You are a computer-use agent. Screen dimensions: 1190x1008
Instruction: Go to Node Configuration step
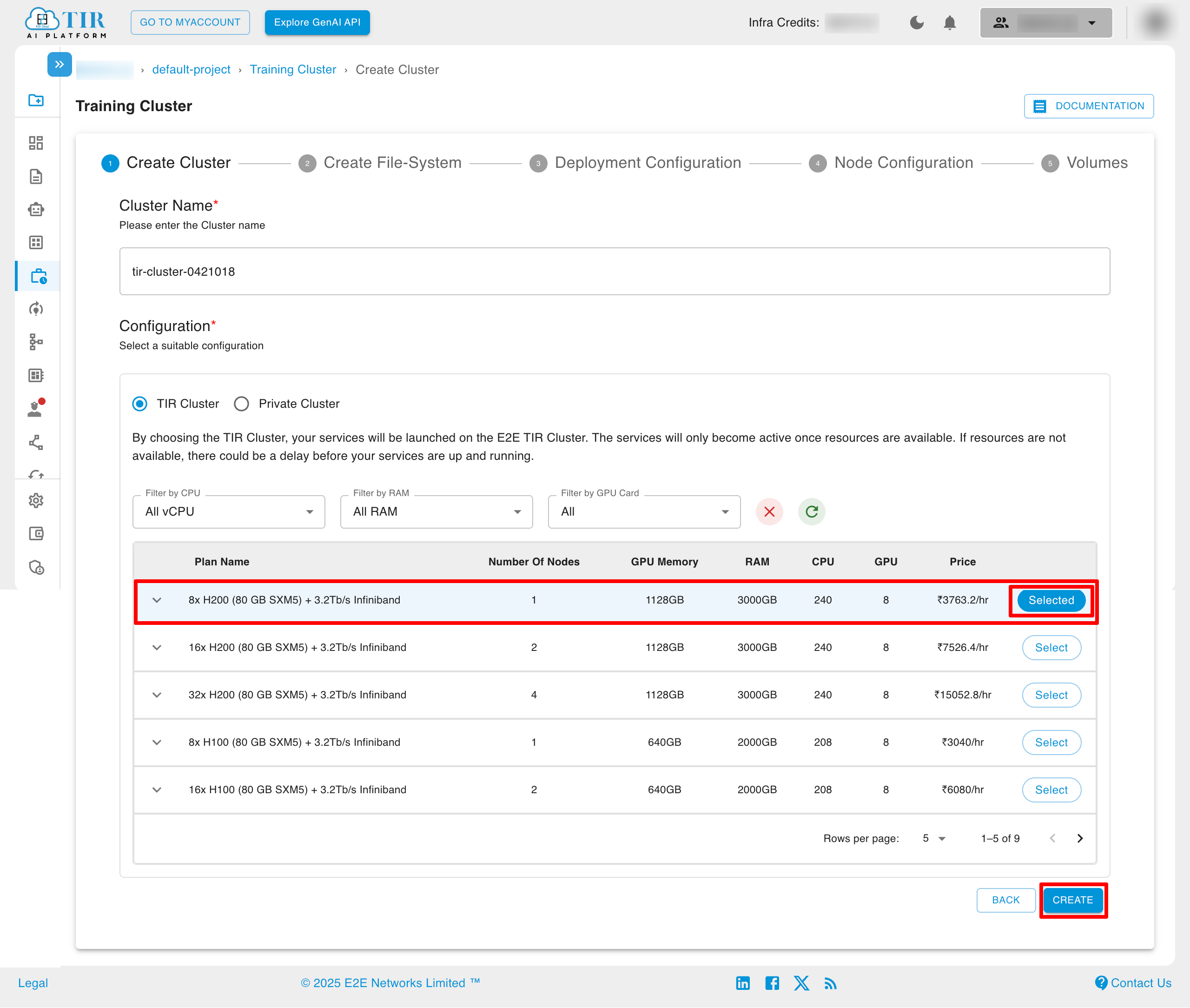coord(891,163)
